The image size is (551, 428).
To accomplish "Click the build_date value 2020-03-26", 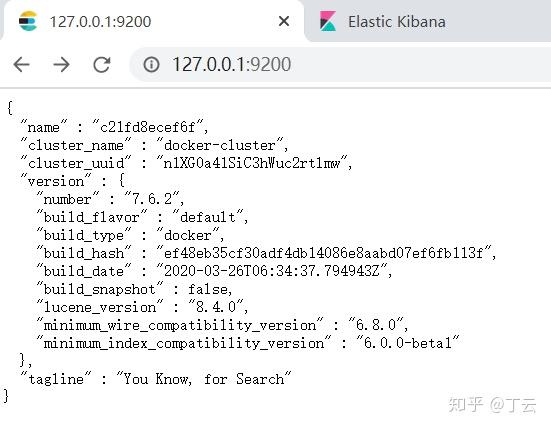I will pos(272,271).
